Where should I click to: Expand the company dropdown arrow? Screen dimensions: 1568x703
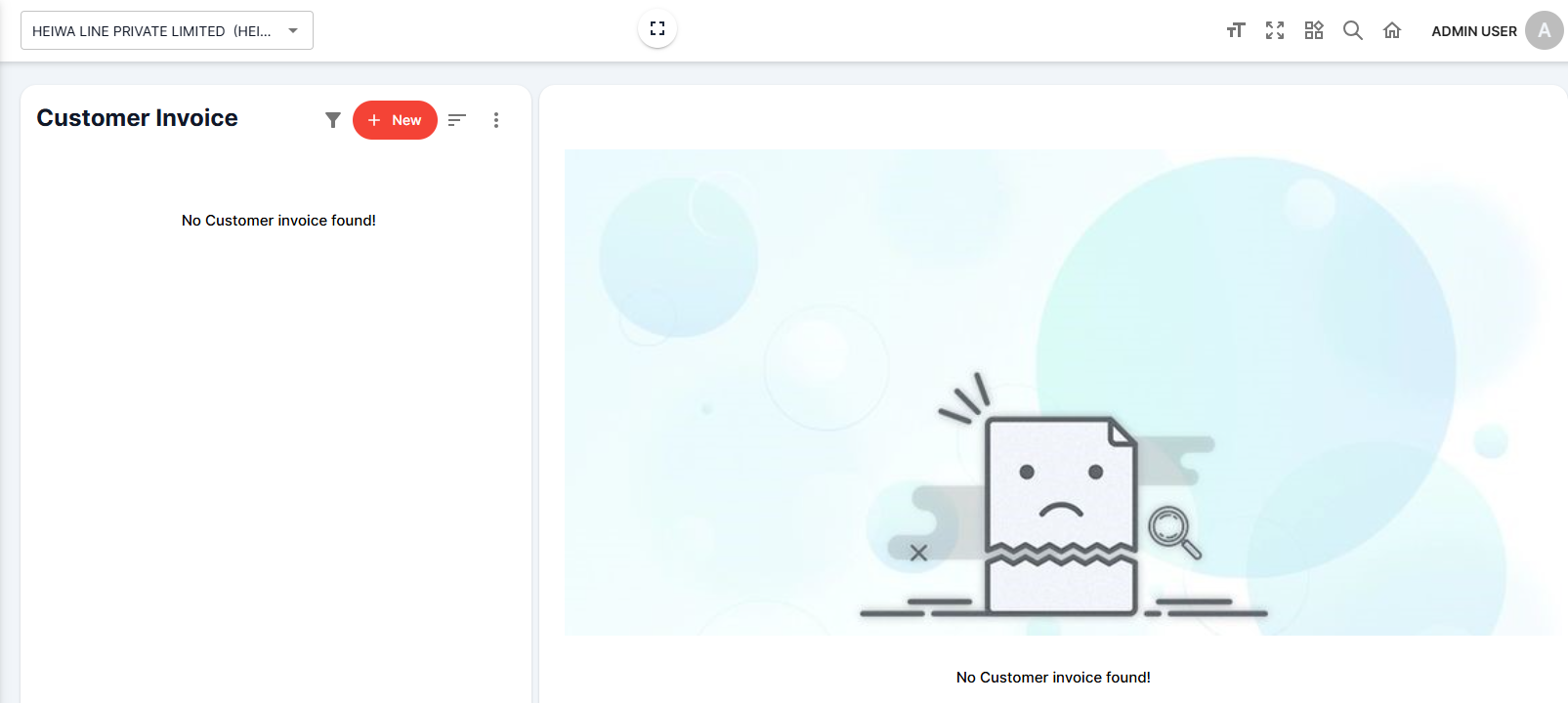pos(293,31)
